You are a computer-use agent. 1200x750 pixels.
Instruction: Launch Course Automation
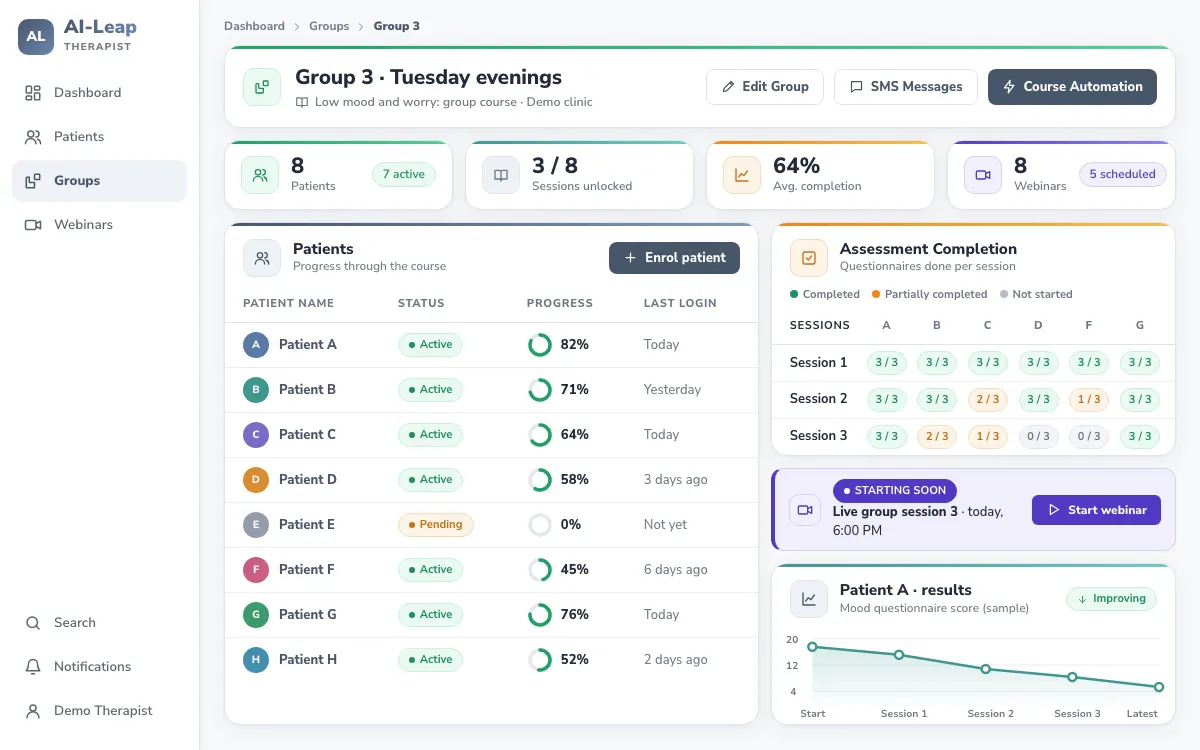pyautogui.click(x=1072, y=87)
